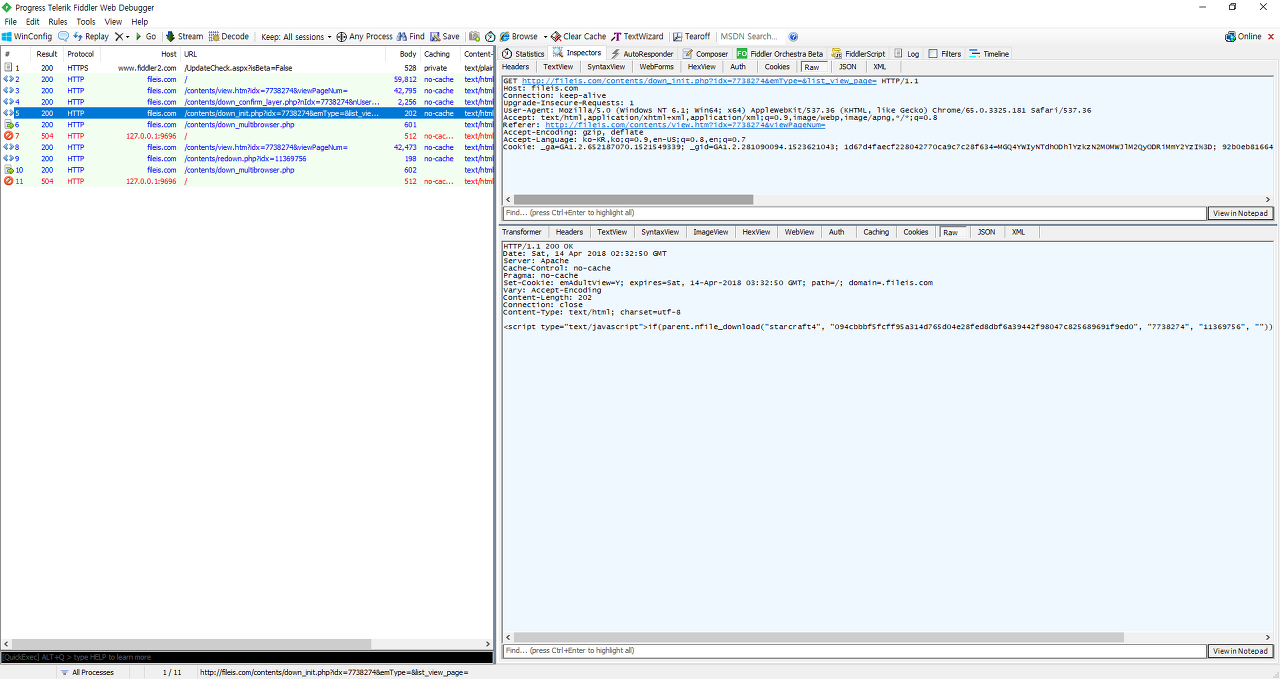The image size is (1280, 679).
Task: Open the View menu
Action: tap(113, 21)
